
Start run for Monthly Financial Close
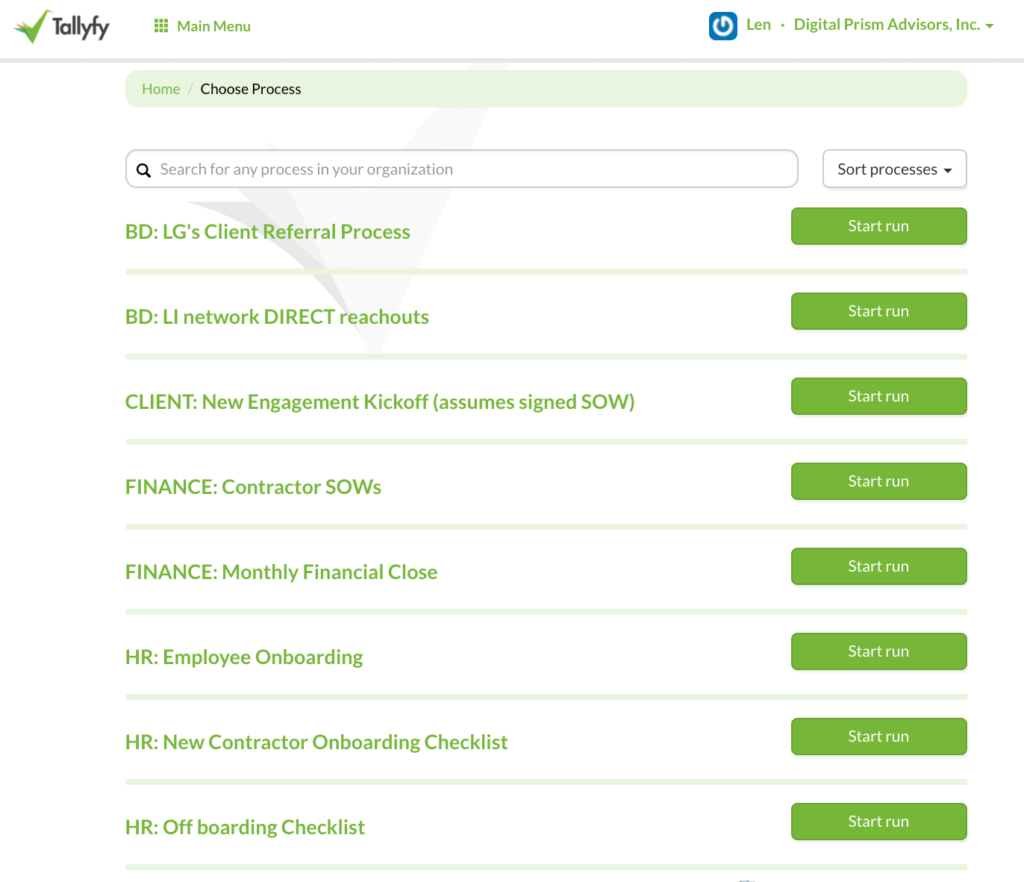(878, 566)
